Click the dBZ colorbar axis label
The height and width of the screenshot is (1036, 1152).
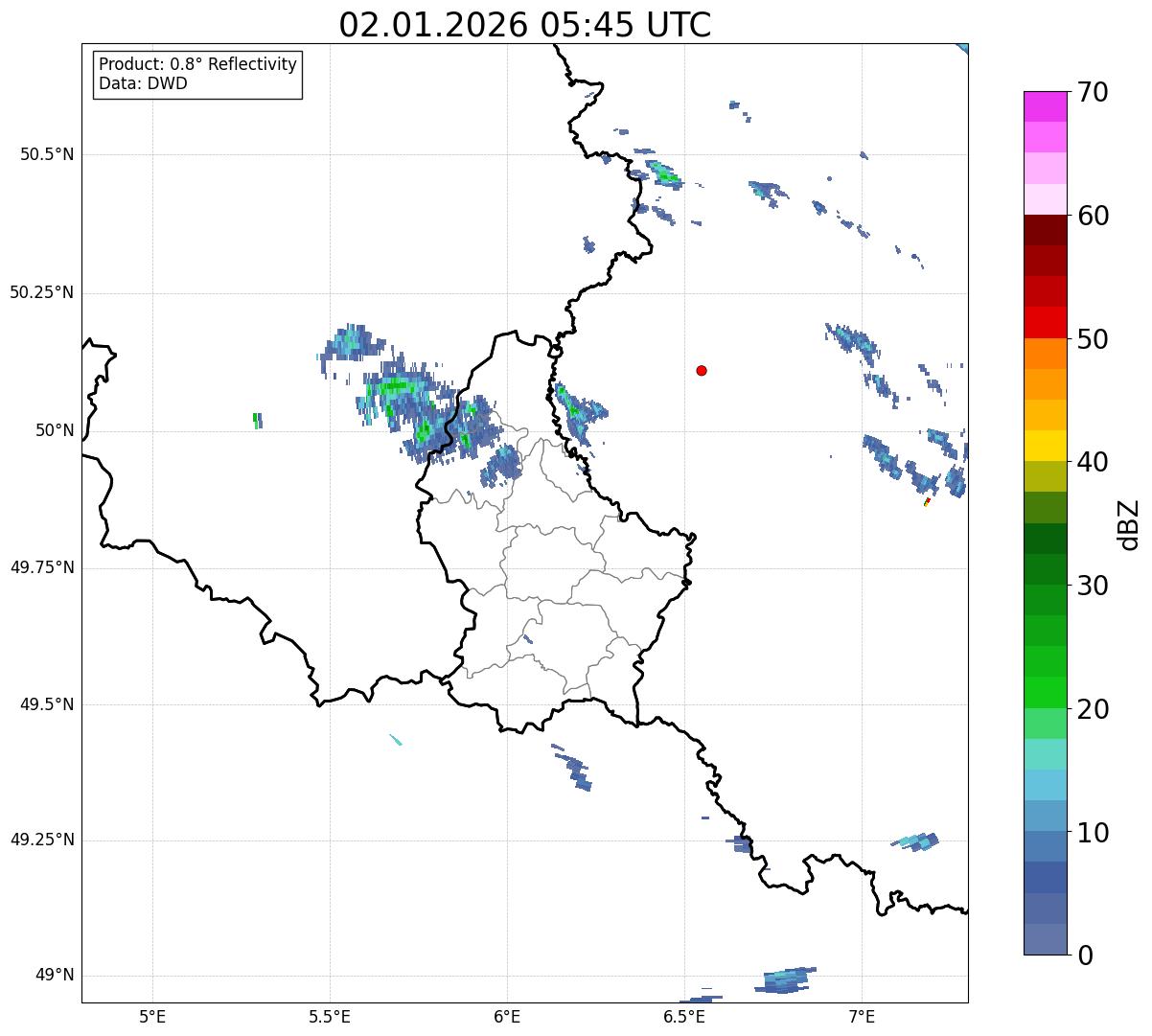tap(1129, 523)
